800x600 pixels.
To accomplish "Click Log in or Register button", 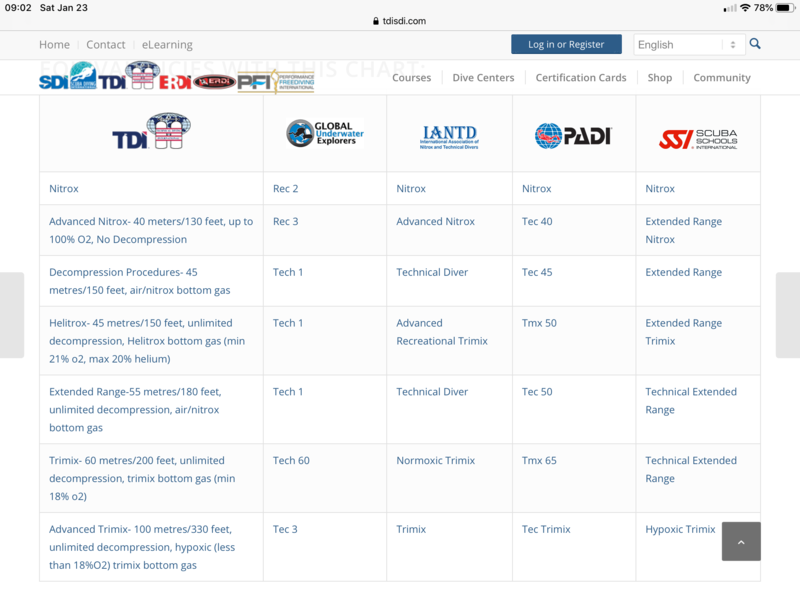I will [566, 44].
